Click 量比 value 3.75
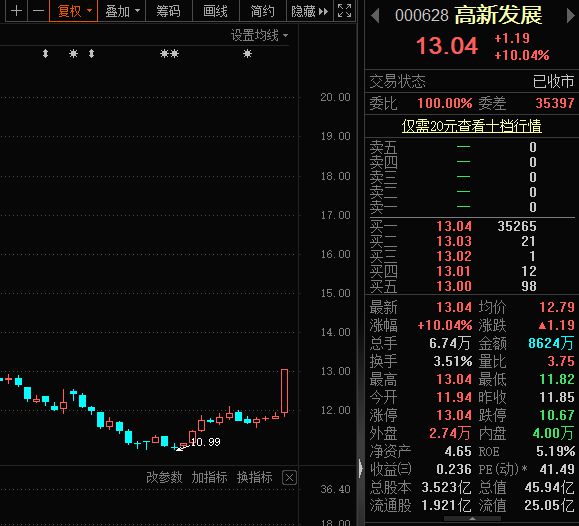Screen dimensions: 579x526 point(561,361)
